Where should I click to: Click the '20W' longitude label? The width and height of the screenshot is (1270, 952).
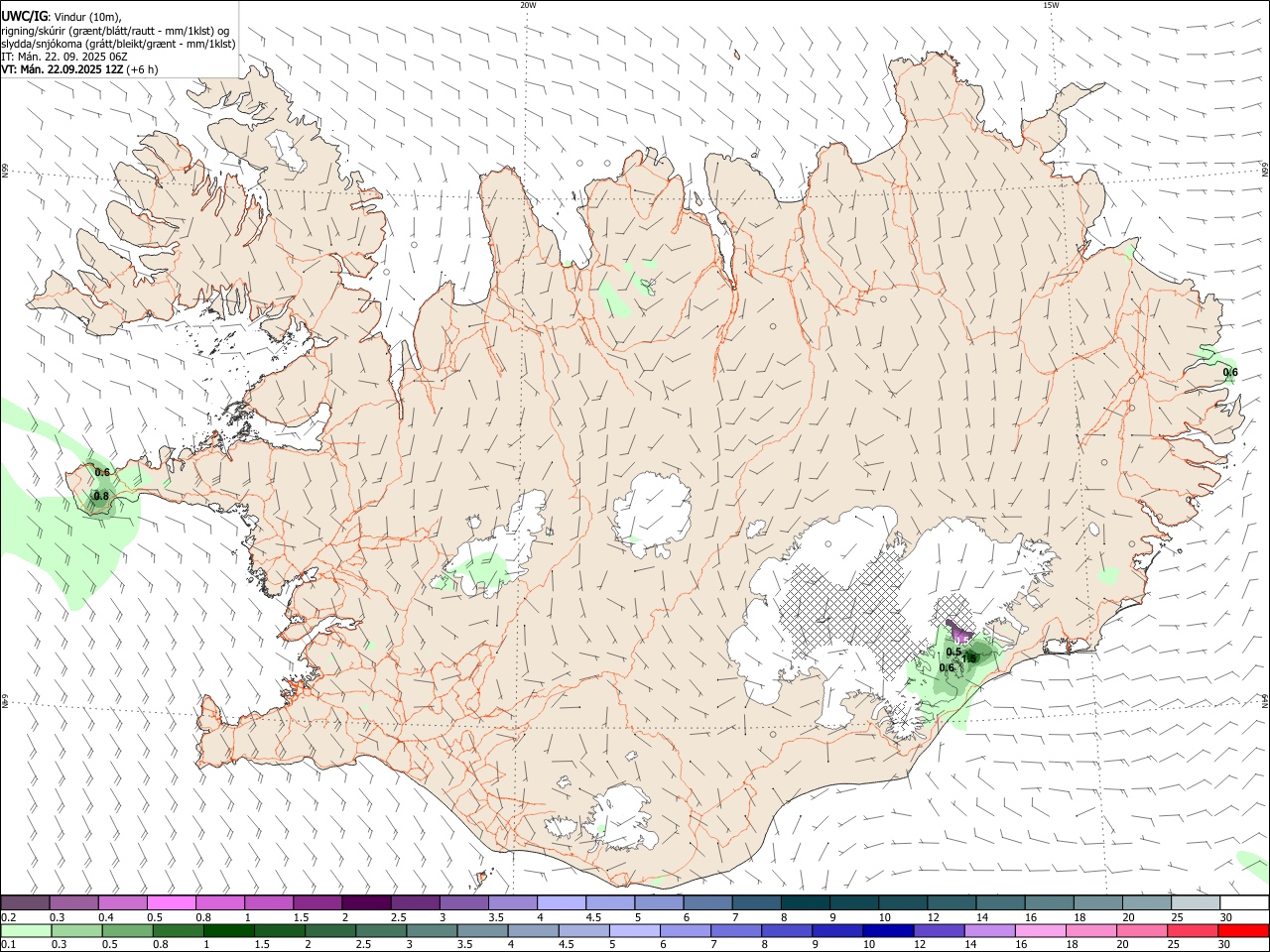(528, 5)
